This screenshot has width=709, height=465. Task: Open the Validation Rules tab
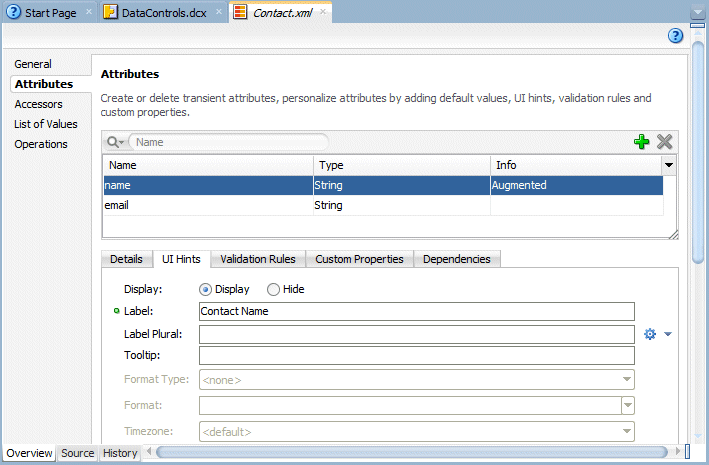tap(258, 259)
